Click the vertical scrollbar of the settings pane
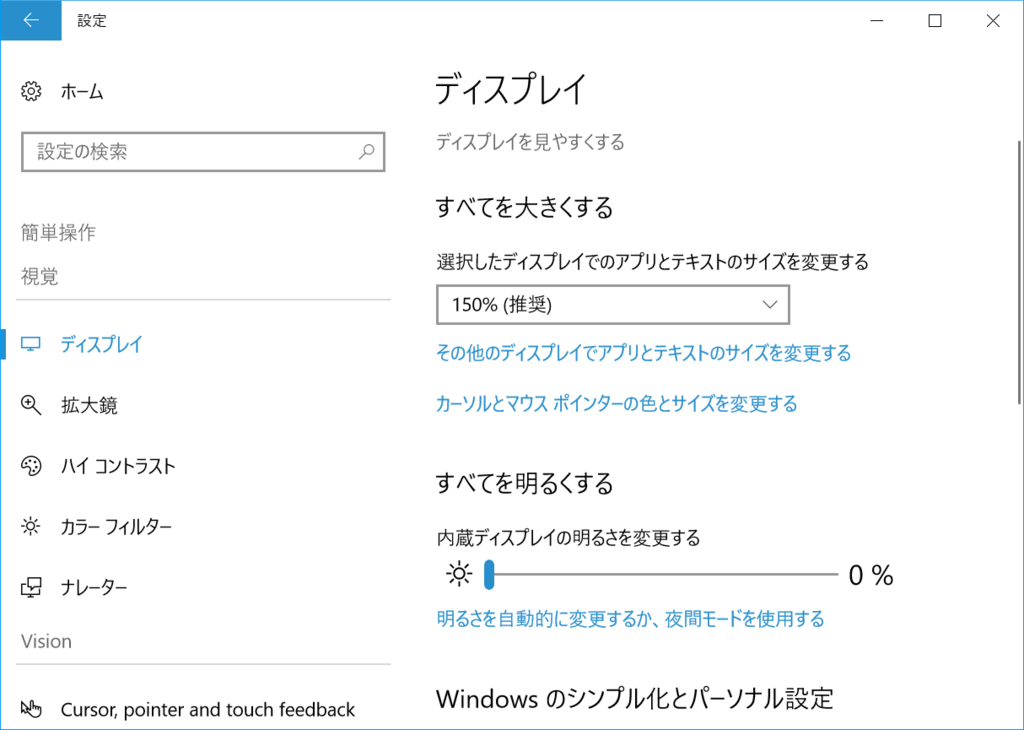The width and height of the screenshot is (1024, 730). (1018, 273)
